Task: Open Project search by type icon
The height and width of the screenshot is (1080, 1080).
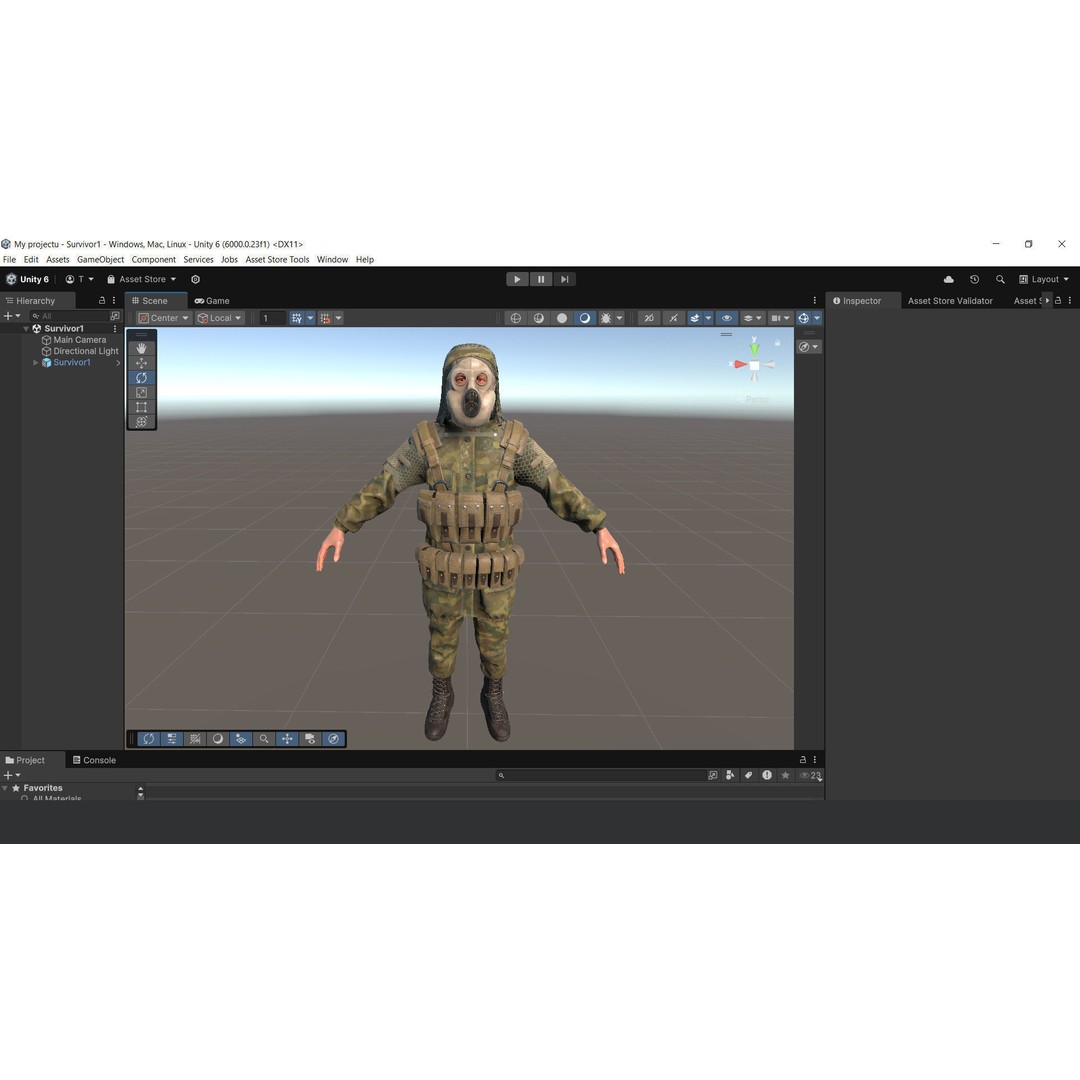Action: [730, 776]
